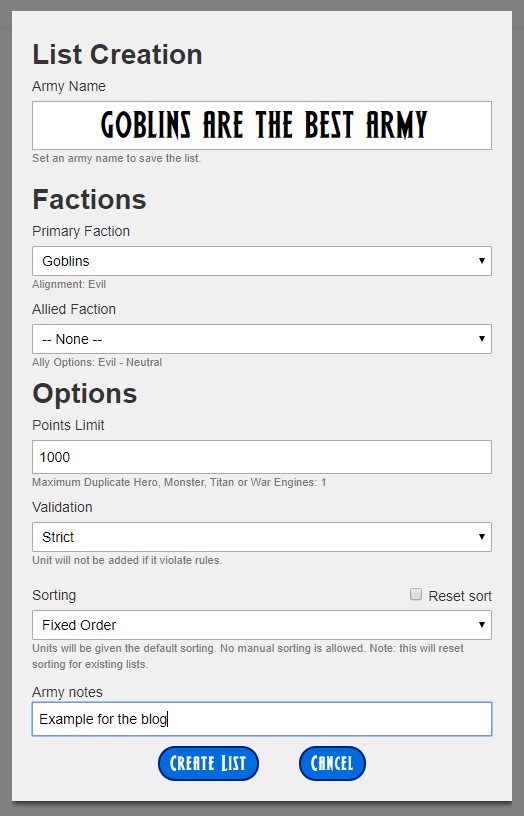Click the Cancel button
524x816 pixels.
[x=332, y=763]
